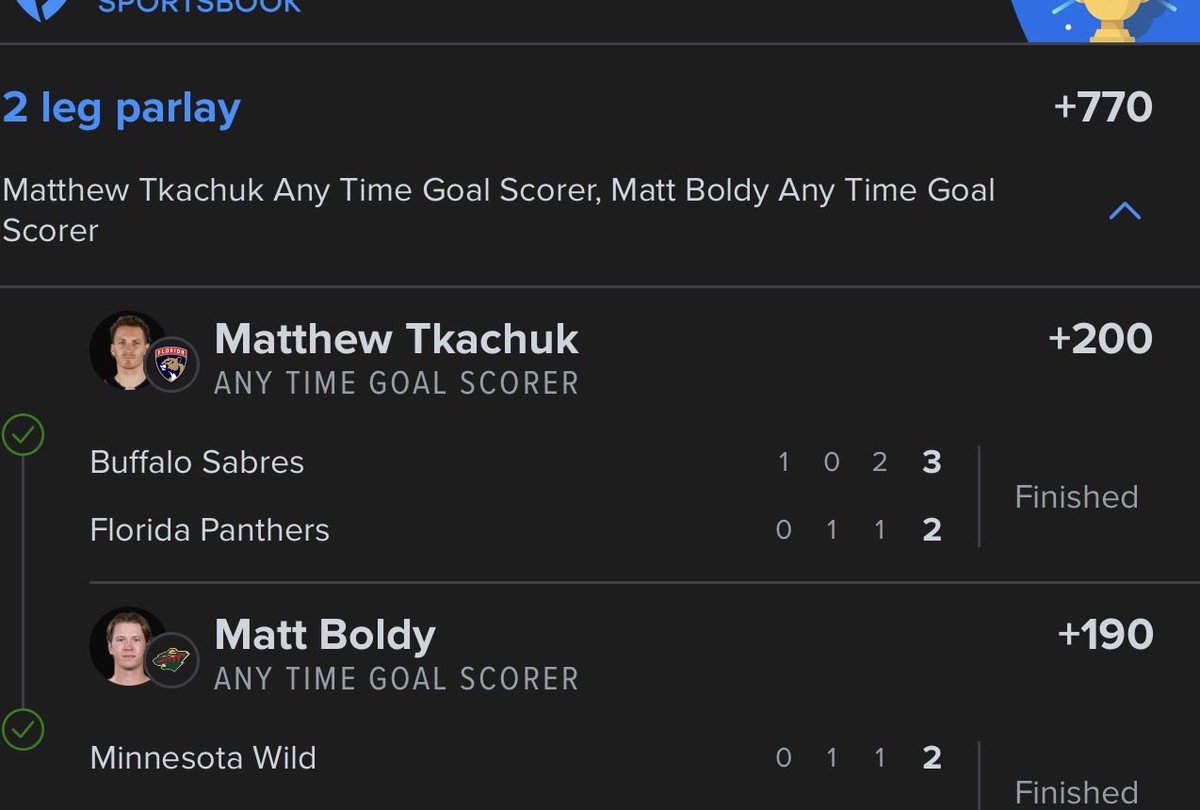Tap the Minnesota Wild team logo badge
This screenshot has width=1200, height=810.
(172, 659)
